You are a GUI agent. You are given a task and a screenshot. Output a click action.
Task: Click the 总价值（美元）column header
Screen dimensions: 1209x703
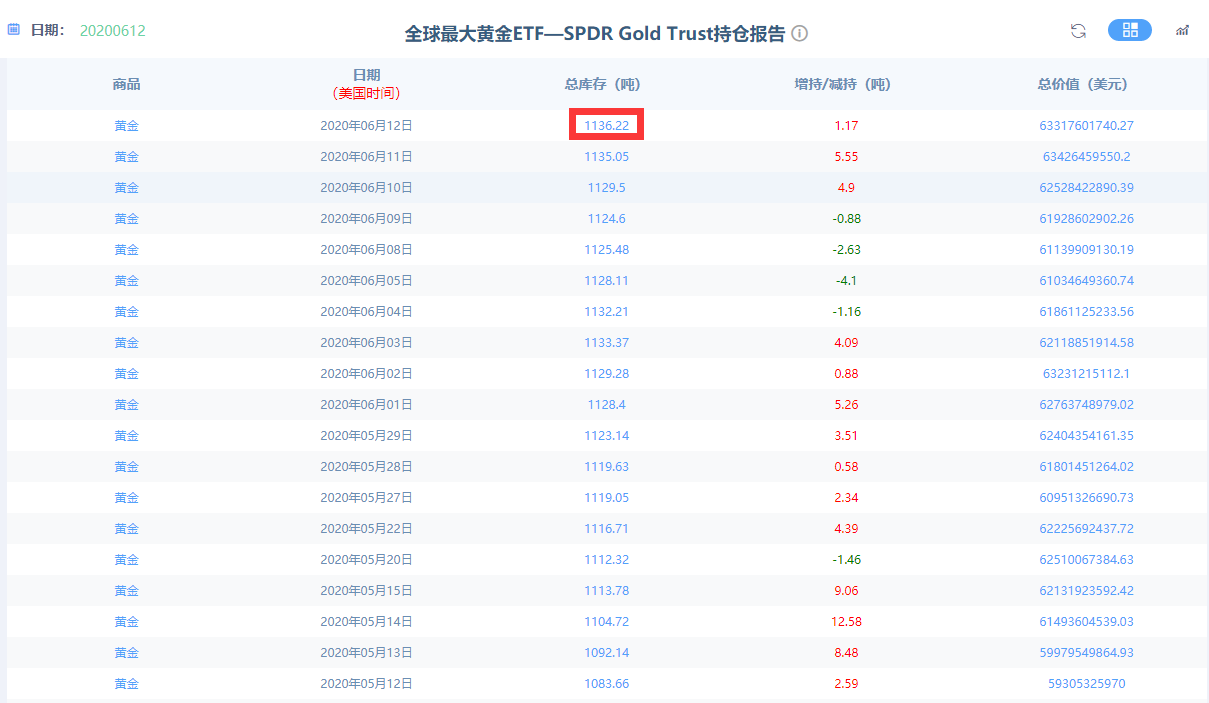coord(1087,85)
